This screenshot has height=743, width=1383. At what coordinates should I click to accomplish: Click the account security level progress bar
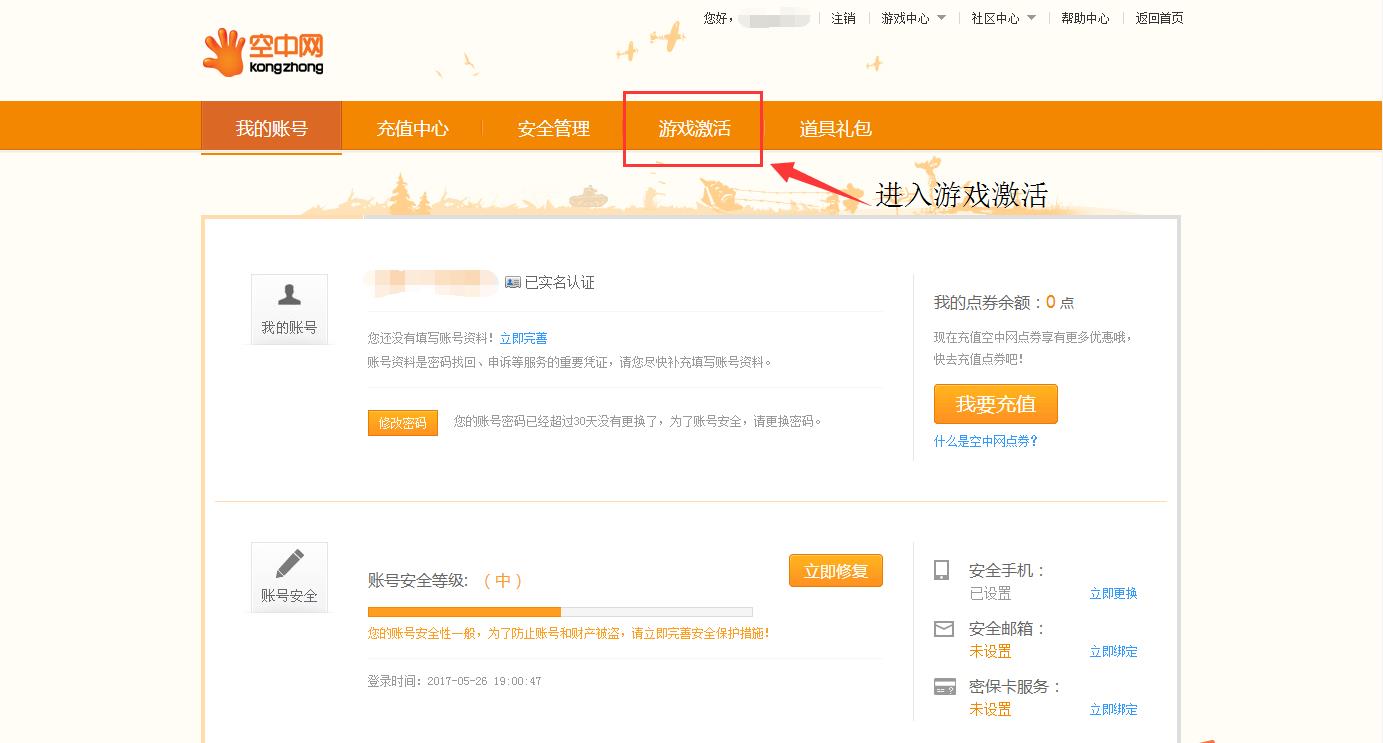coord(559,612)
